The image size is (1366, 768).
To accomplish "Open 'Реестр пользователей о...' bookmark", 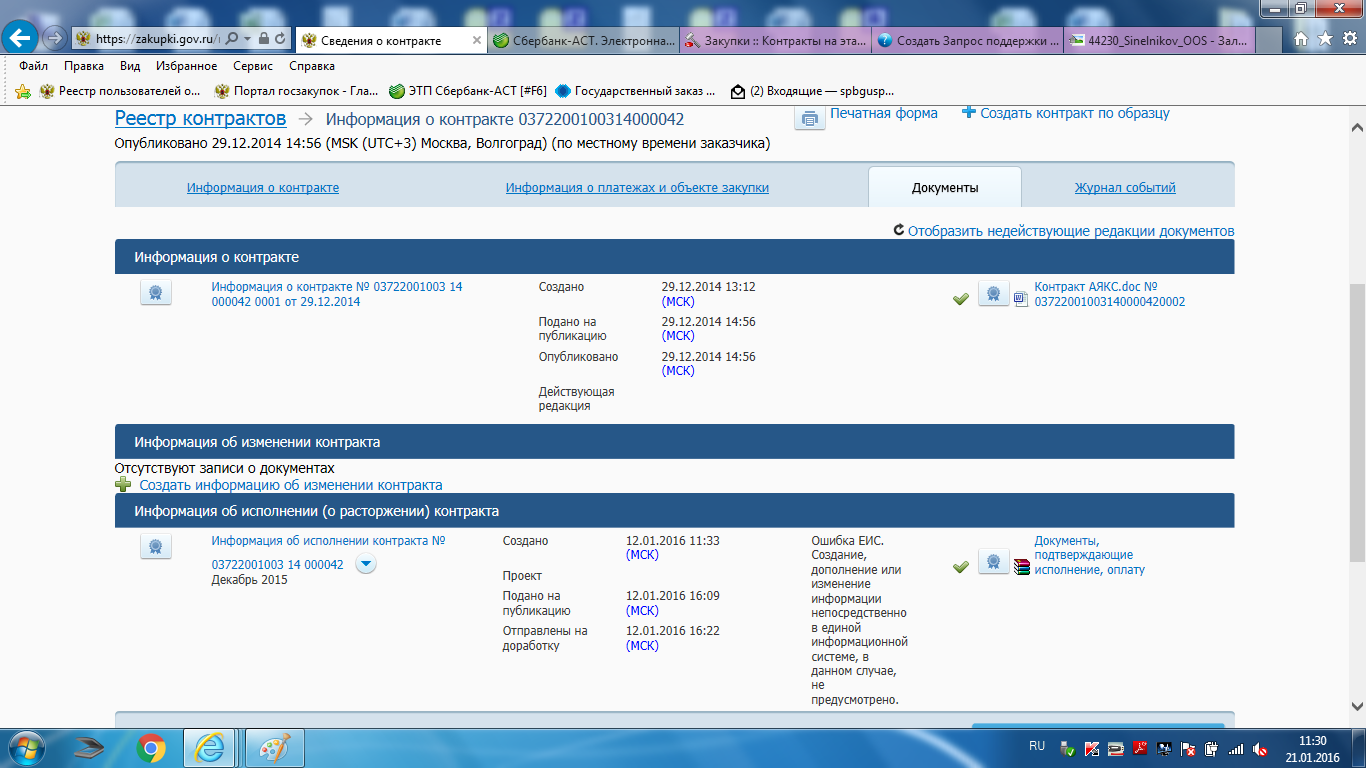I will (120, 91).
